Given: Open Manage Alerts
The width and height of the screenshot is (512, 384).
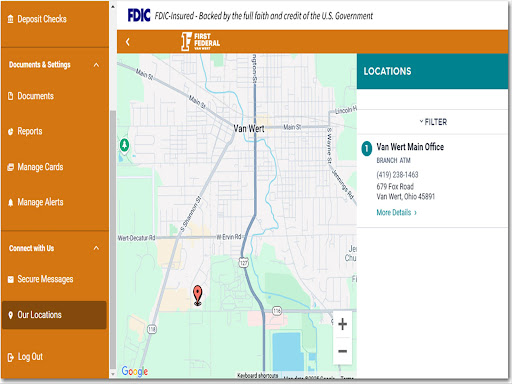Looking at the screenshot, I should [x=35, y=202].
